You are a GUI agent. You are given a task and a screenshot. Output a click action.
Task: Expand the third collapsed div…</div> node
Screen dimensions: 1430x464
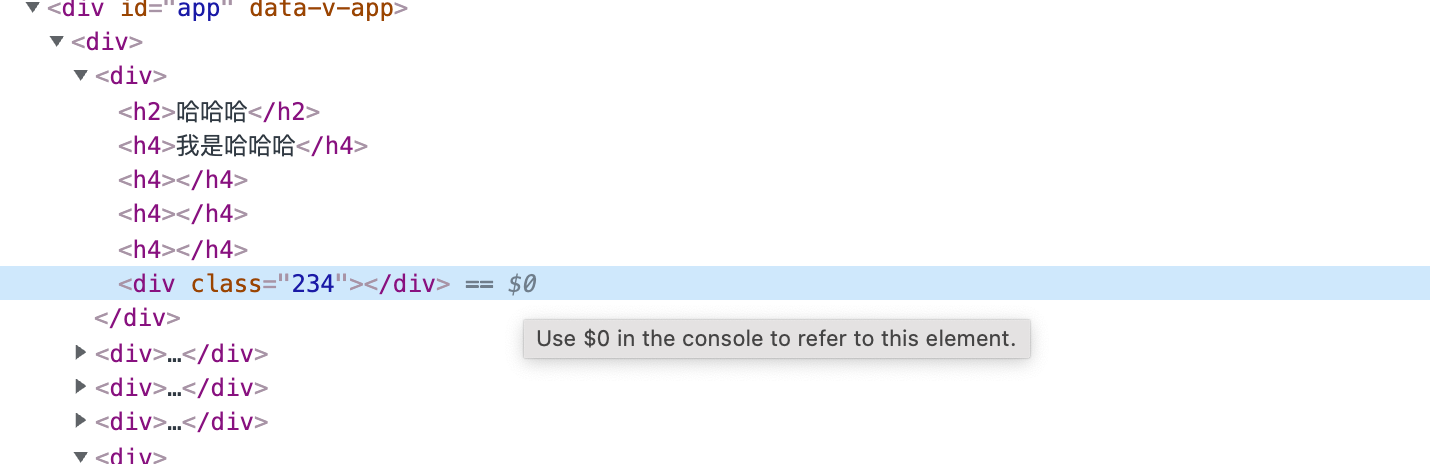(81, 421)
